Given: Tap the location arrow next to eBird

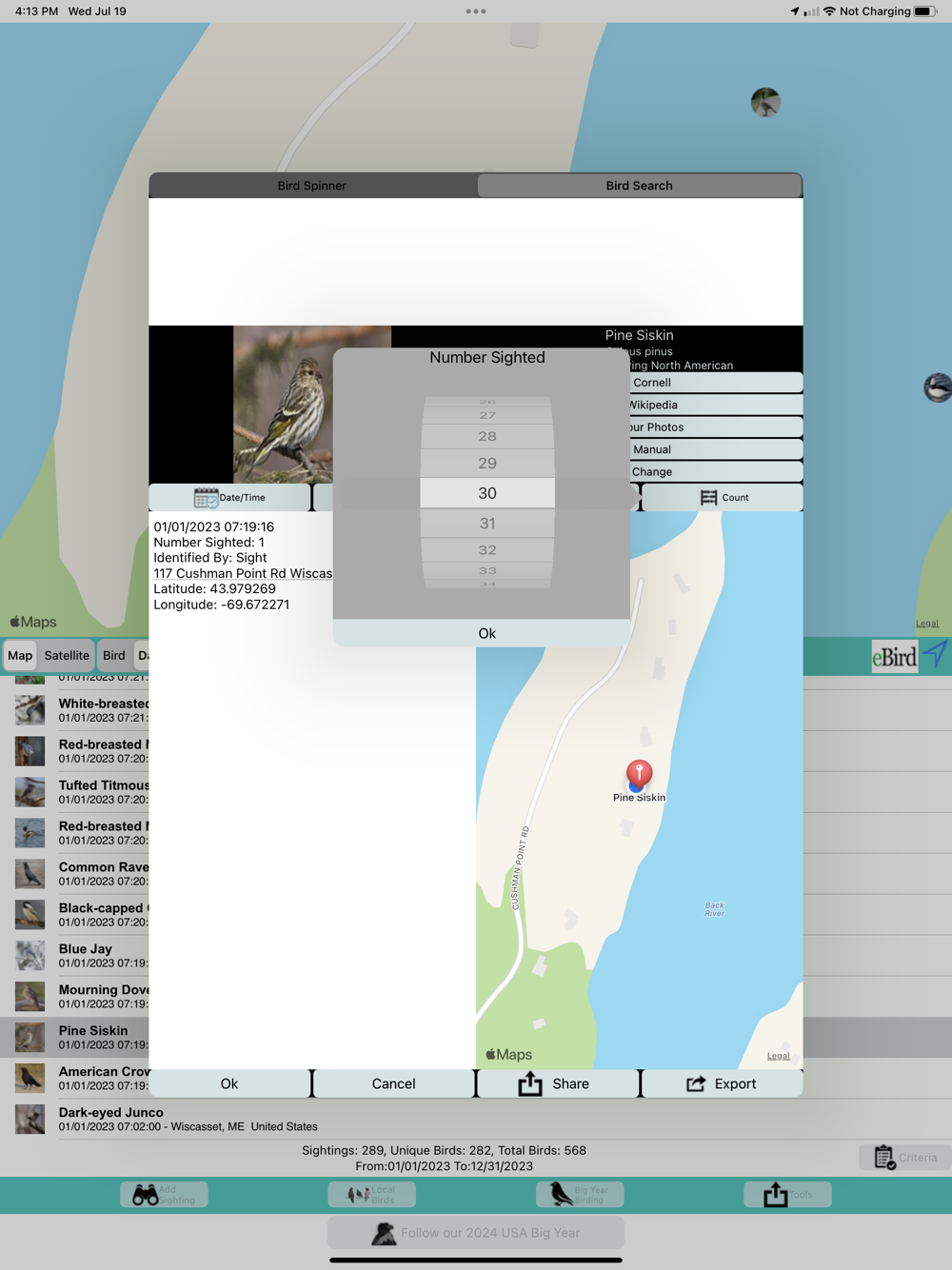Looking at the screenshot, I should (x=935, y=655).
